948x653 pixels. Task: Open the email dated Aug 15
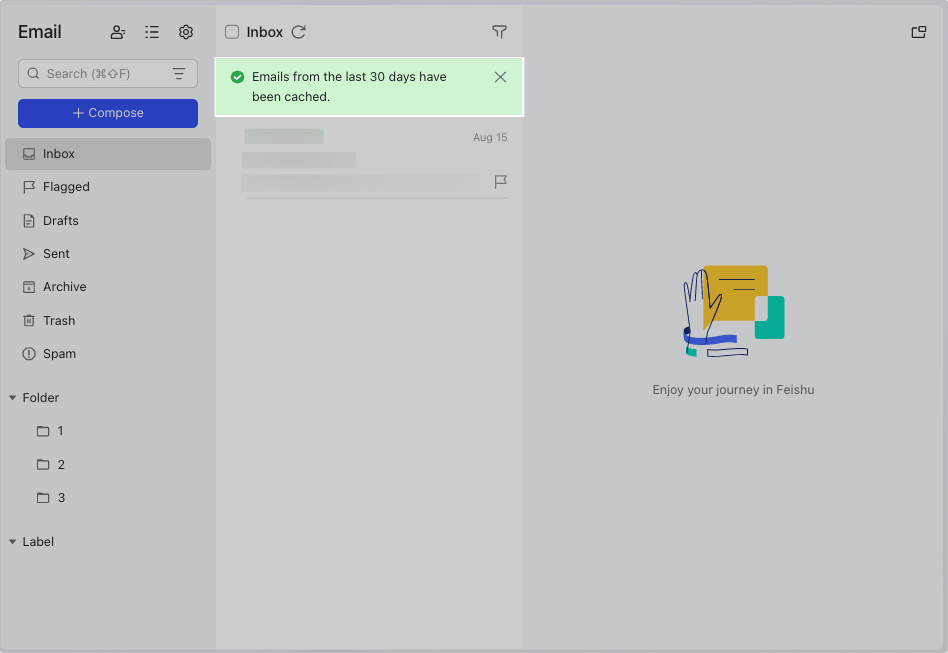tap(369, 160)
